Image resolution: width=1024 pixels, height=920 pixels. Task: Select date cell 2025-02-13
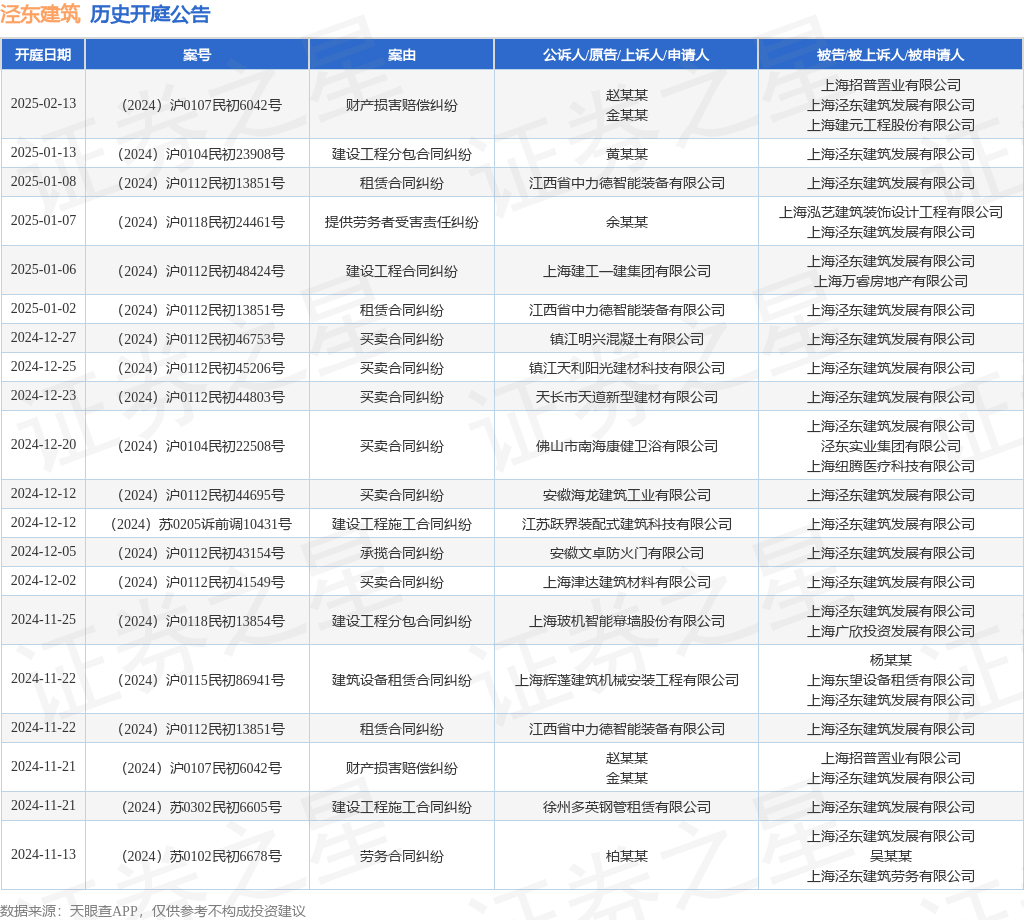[43, 104]
